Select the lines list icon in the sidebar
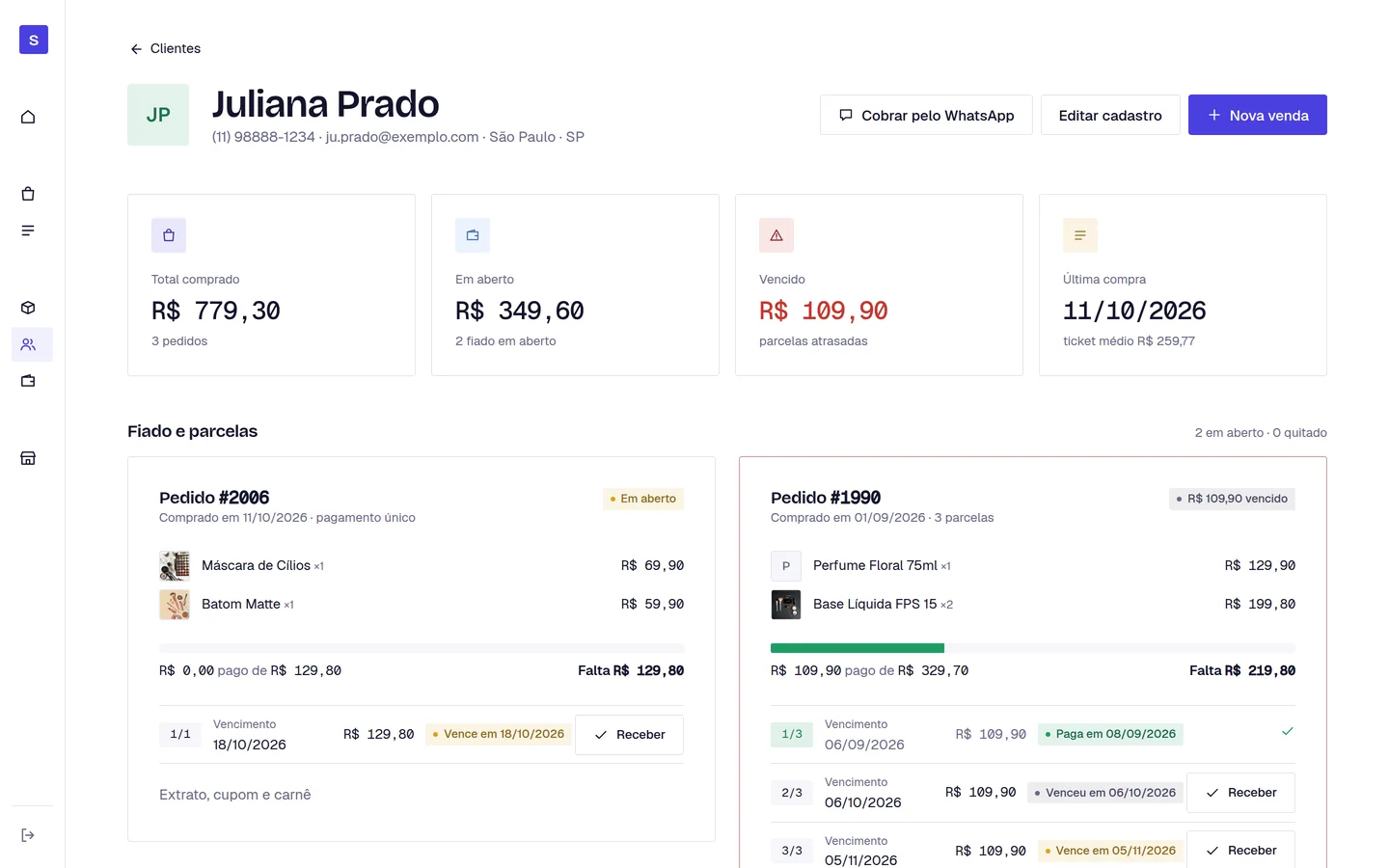The image size is (1389, 868). tap(28, 231)
